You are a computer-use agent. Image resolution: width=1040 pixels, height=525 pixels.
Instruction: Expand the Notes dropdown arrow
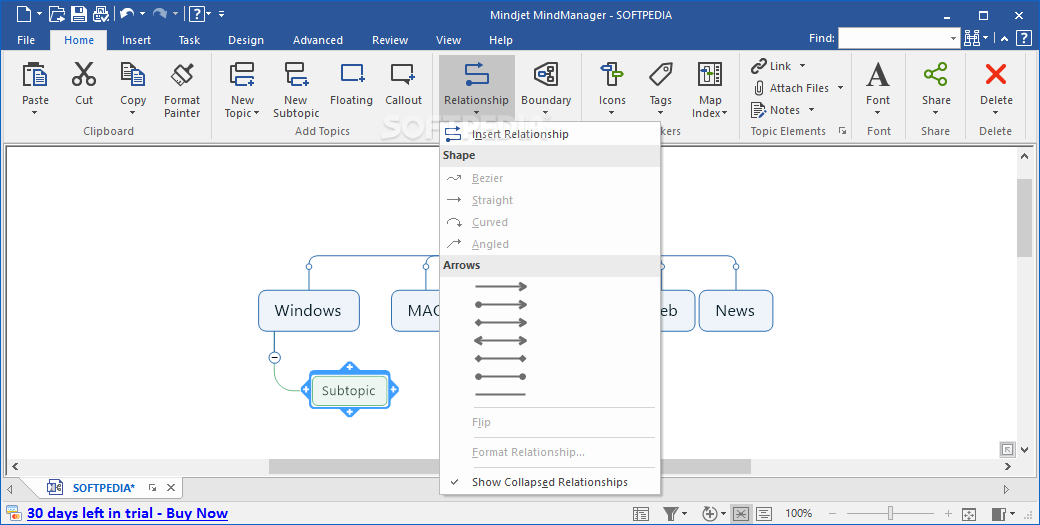[x=811, y=109]
